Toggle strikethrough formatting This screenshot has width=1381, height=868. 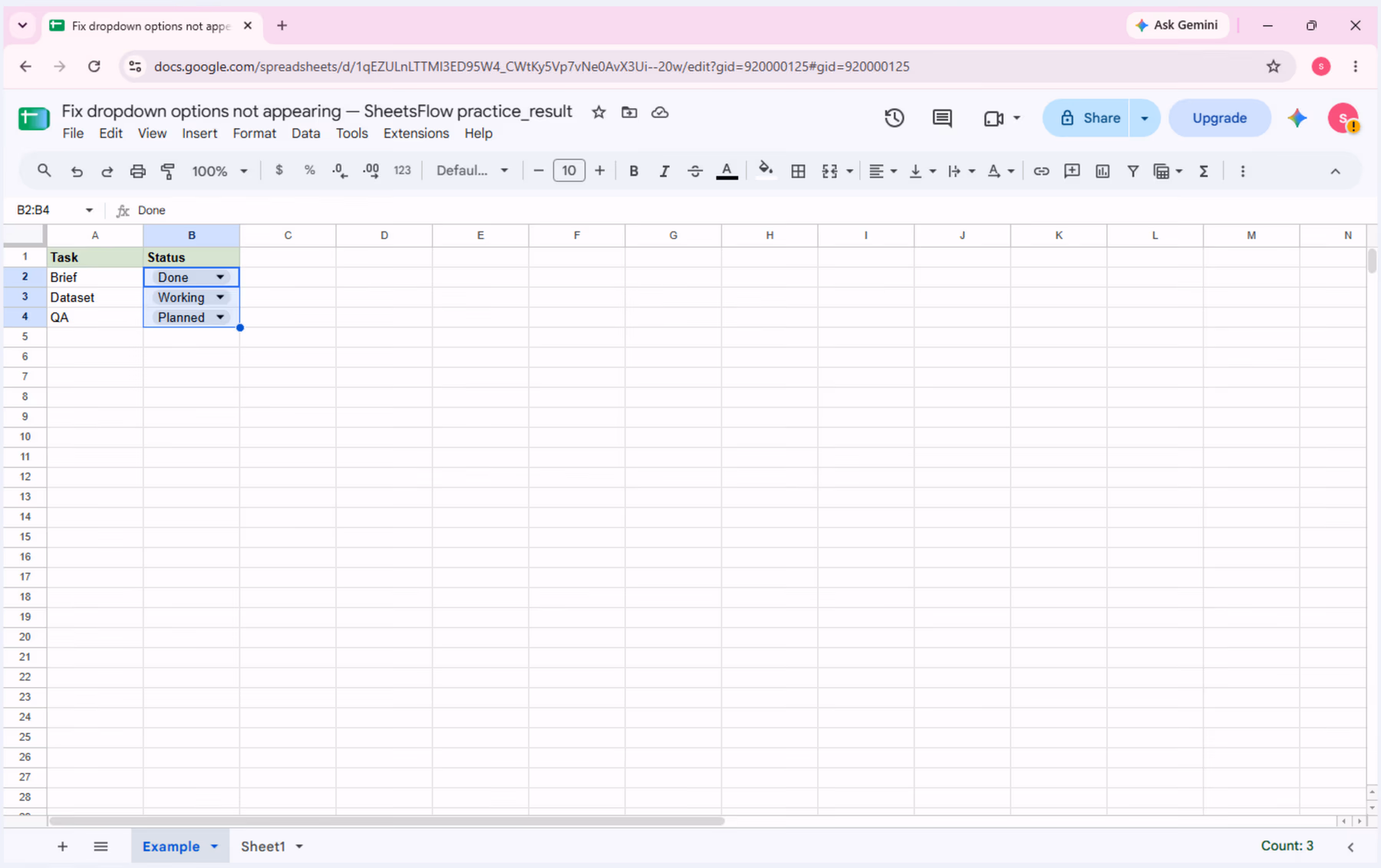[695, 171]
